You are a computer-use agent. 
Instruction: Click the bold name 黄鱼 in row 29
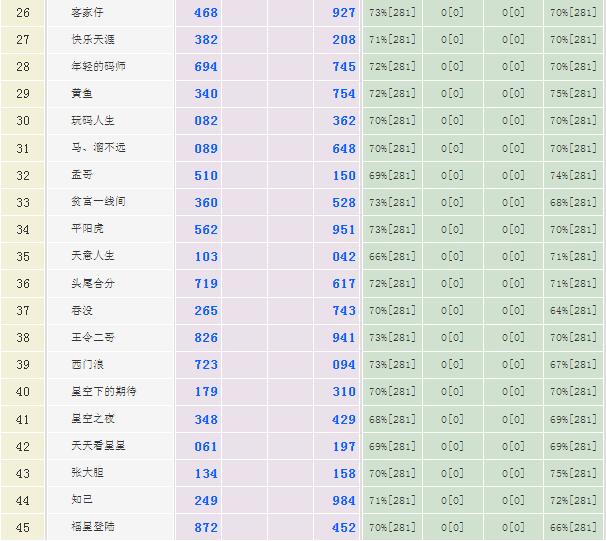[x=81, y=94]
